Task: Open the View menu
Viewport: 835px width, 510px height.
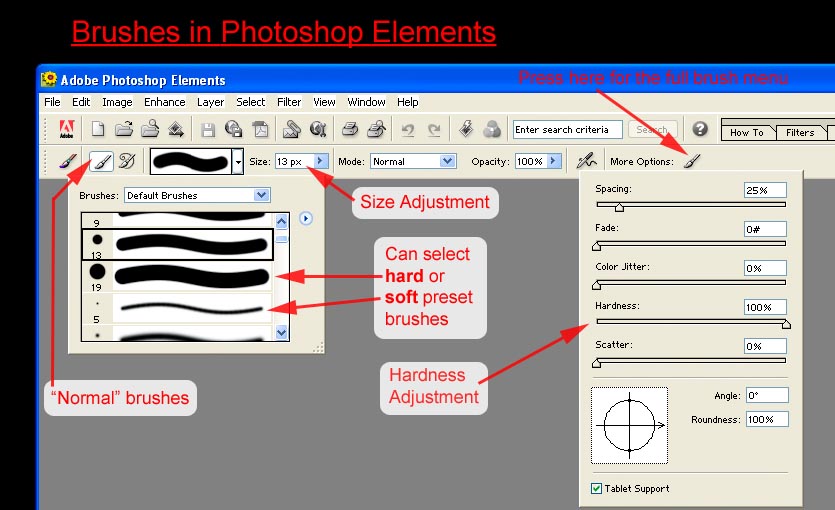Action: click(x=324, y=102)
